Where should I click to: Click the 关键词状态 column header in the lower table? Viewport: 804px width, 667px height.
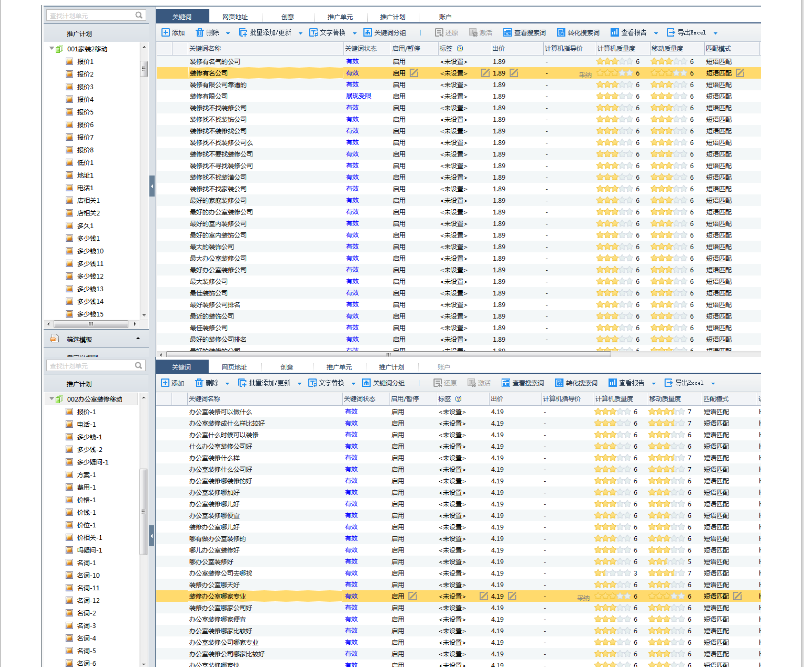[366, 399]
